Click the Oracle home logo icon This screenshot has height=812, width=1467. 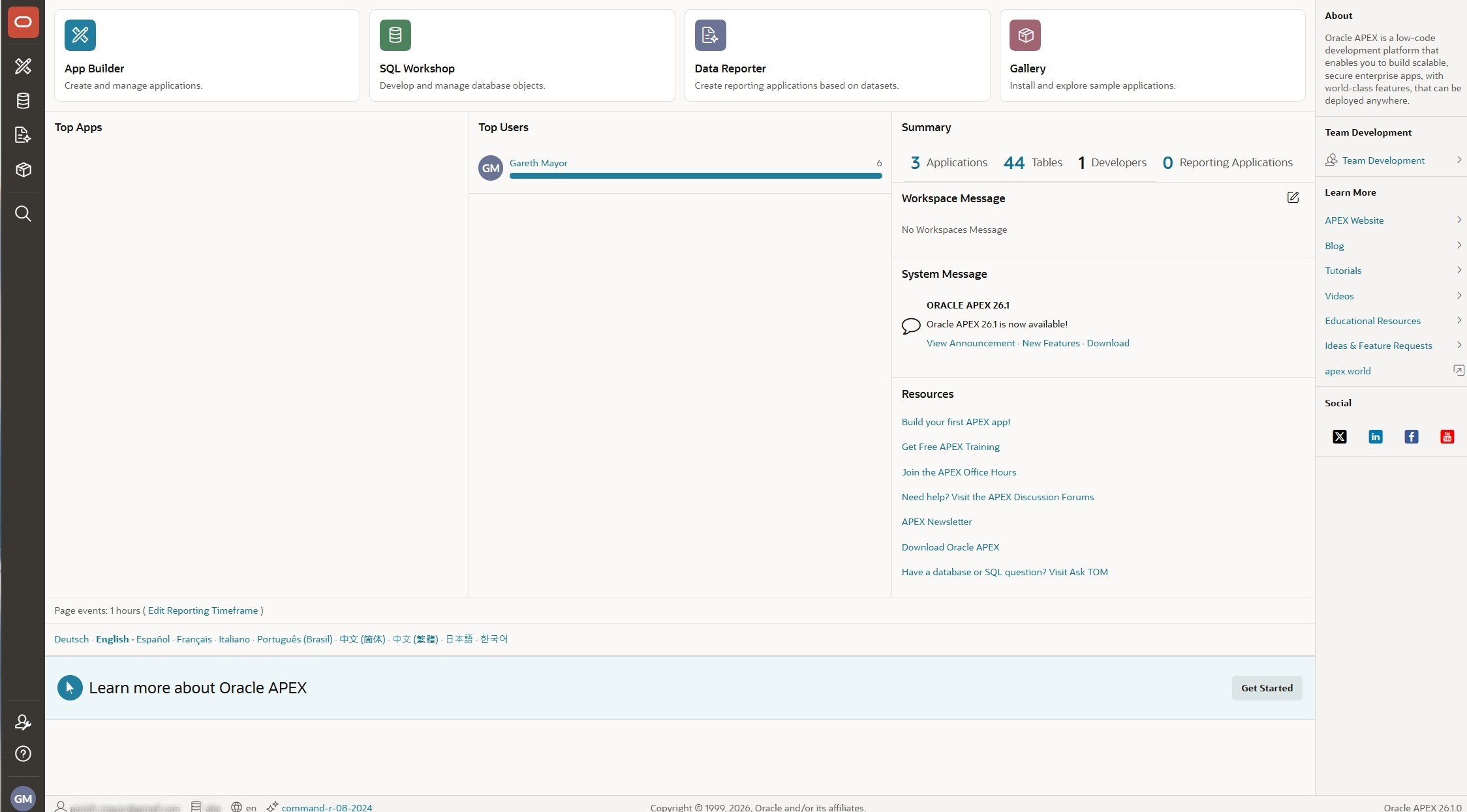click(23, 22)
